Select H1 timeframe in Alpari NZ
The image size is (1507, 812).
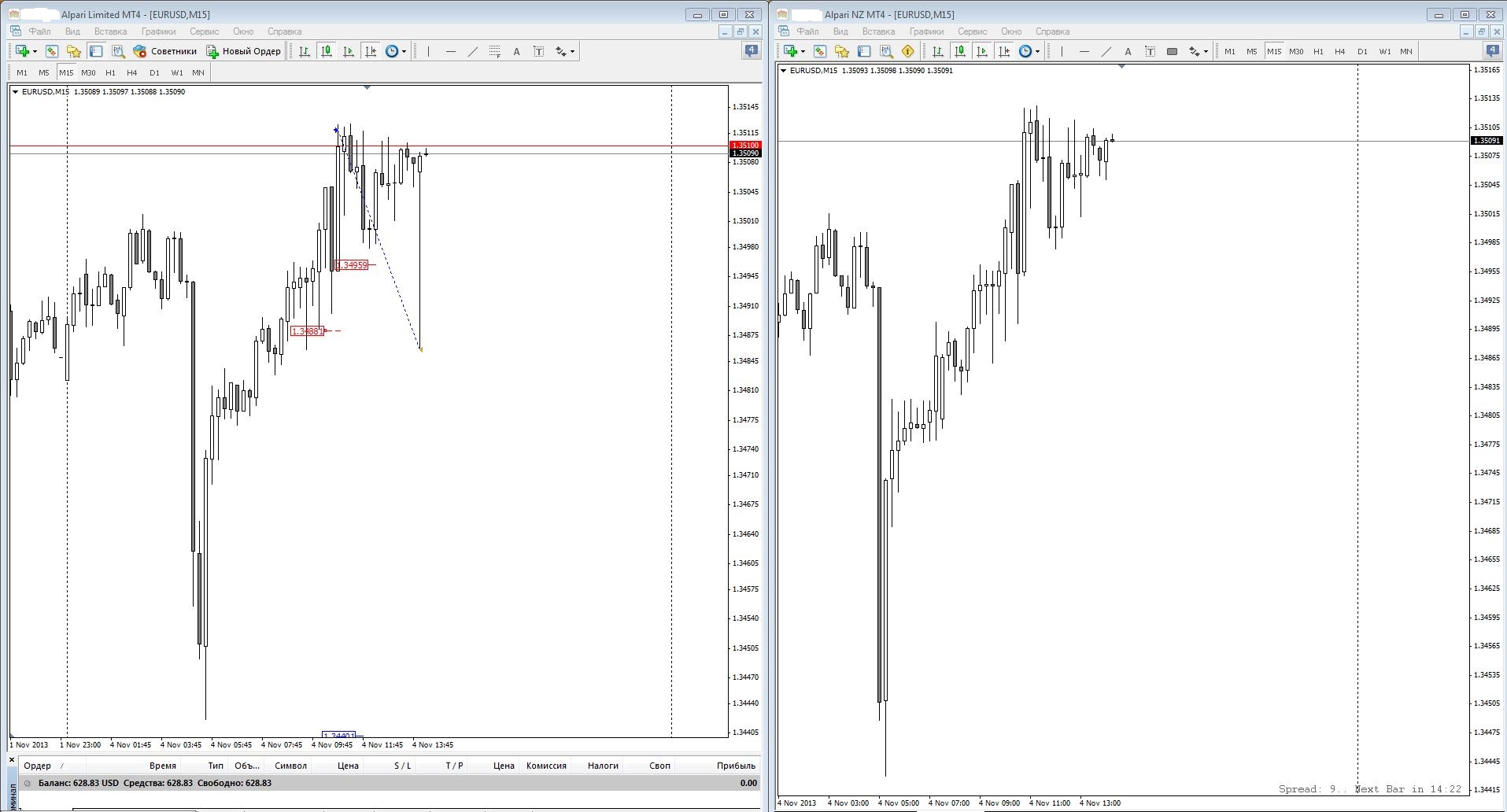(1318, 51)
